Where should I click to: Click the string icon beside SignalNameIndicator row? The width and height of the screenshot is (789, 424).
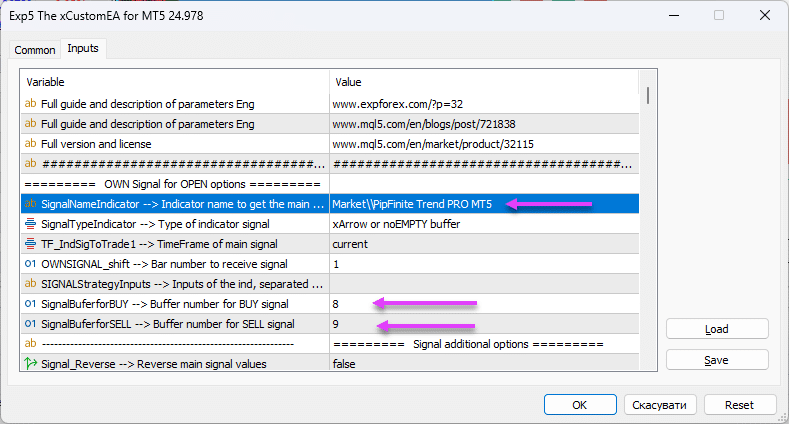(x=30, y=204)
